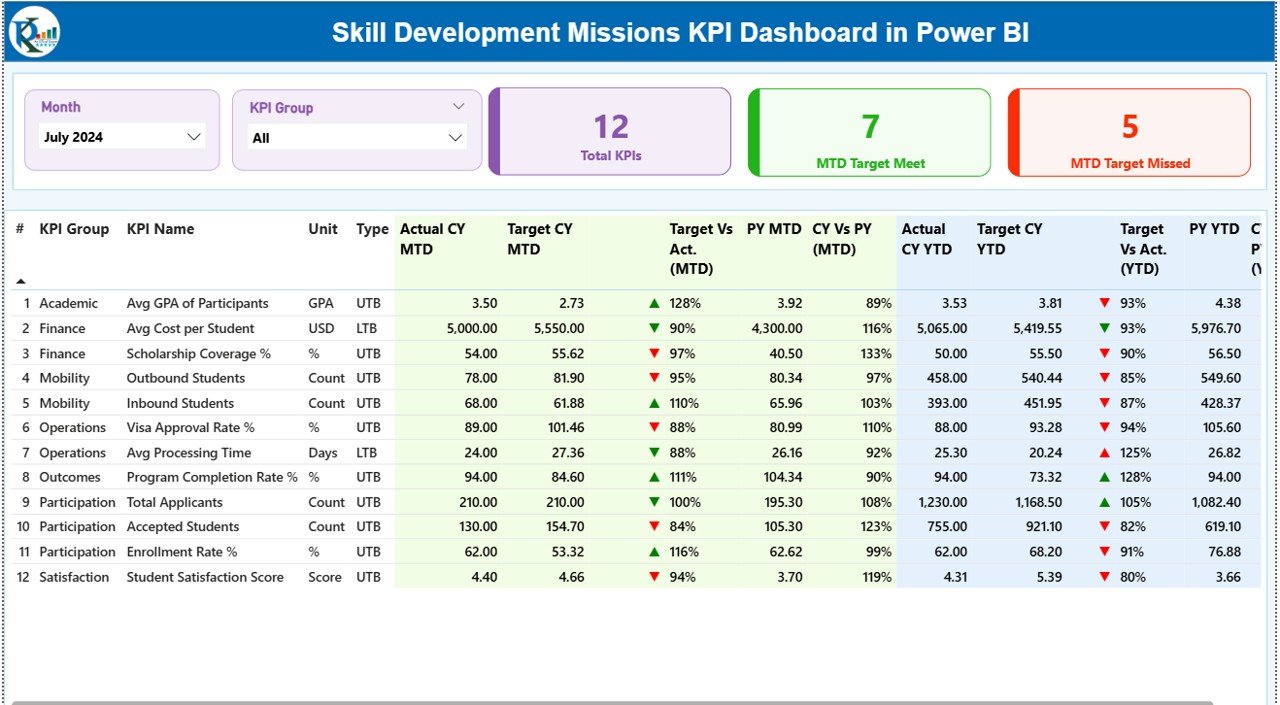Click red up triangle on Avg Processing Time YTD

(x=1103, y=452)
